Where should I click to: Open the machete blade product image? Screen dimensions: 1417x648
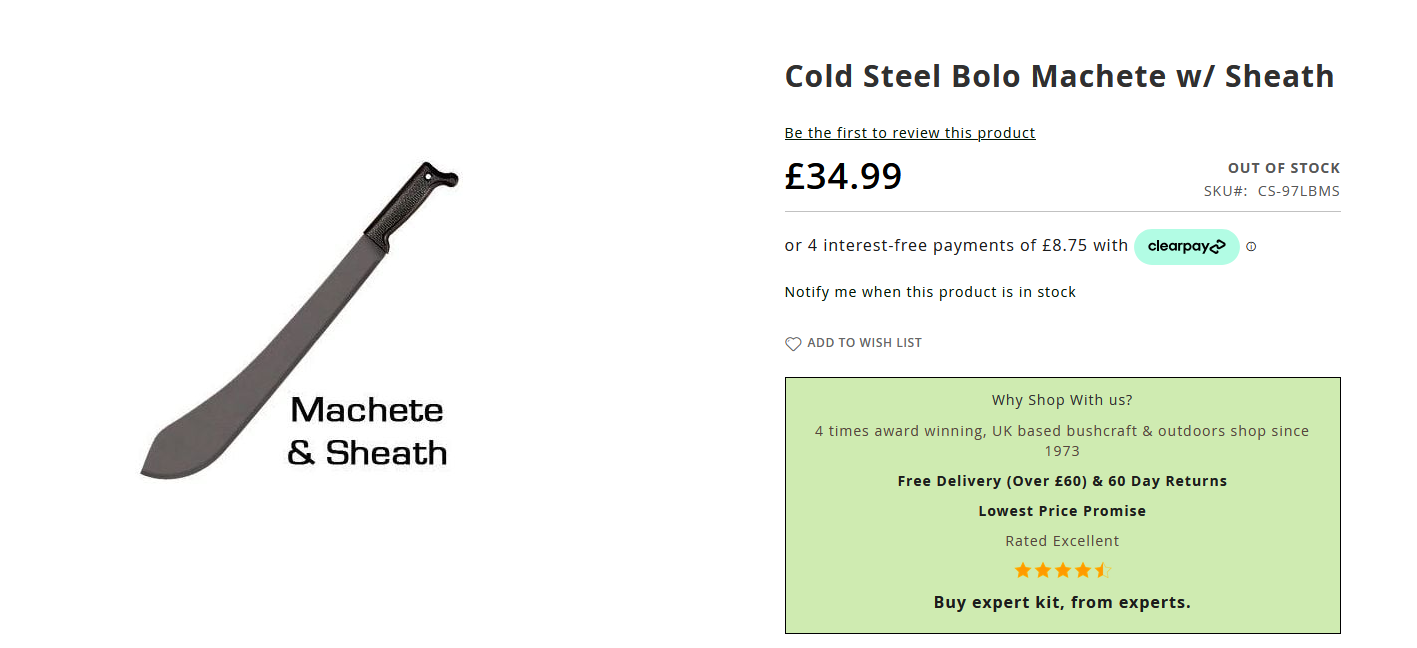pyautogui.click(x=299, y=320)
